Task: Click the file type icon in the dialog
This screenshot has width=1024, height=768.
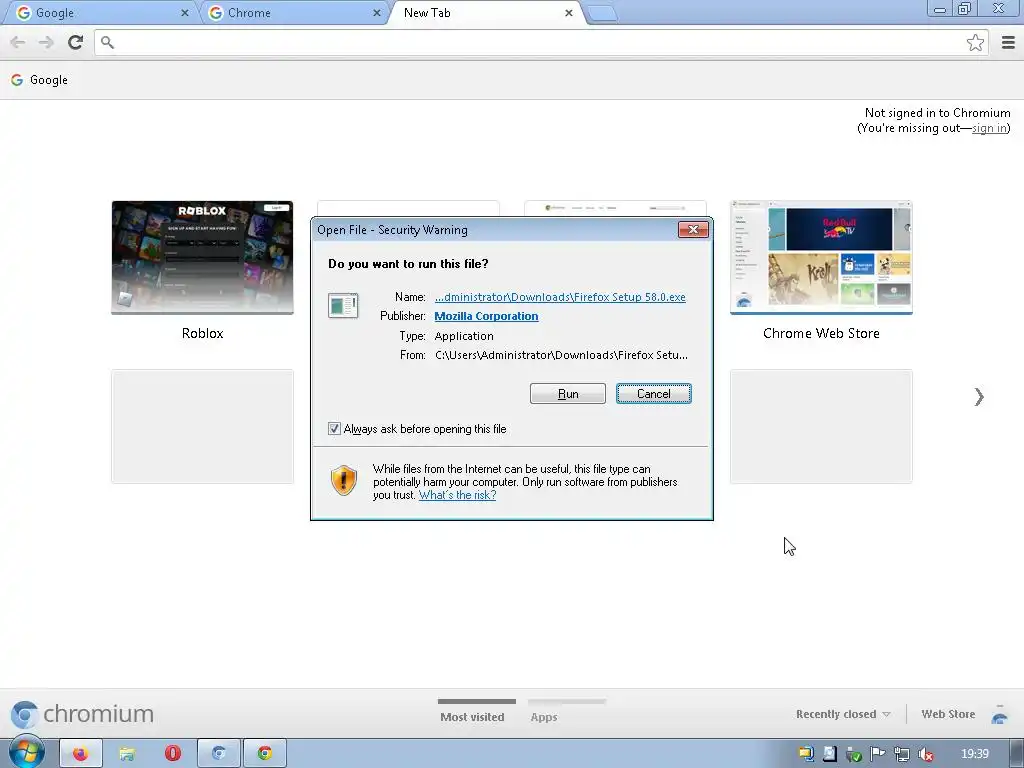Action: click(x=343, y=306)
